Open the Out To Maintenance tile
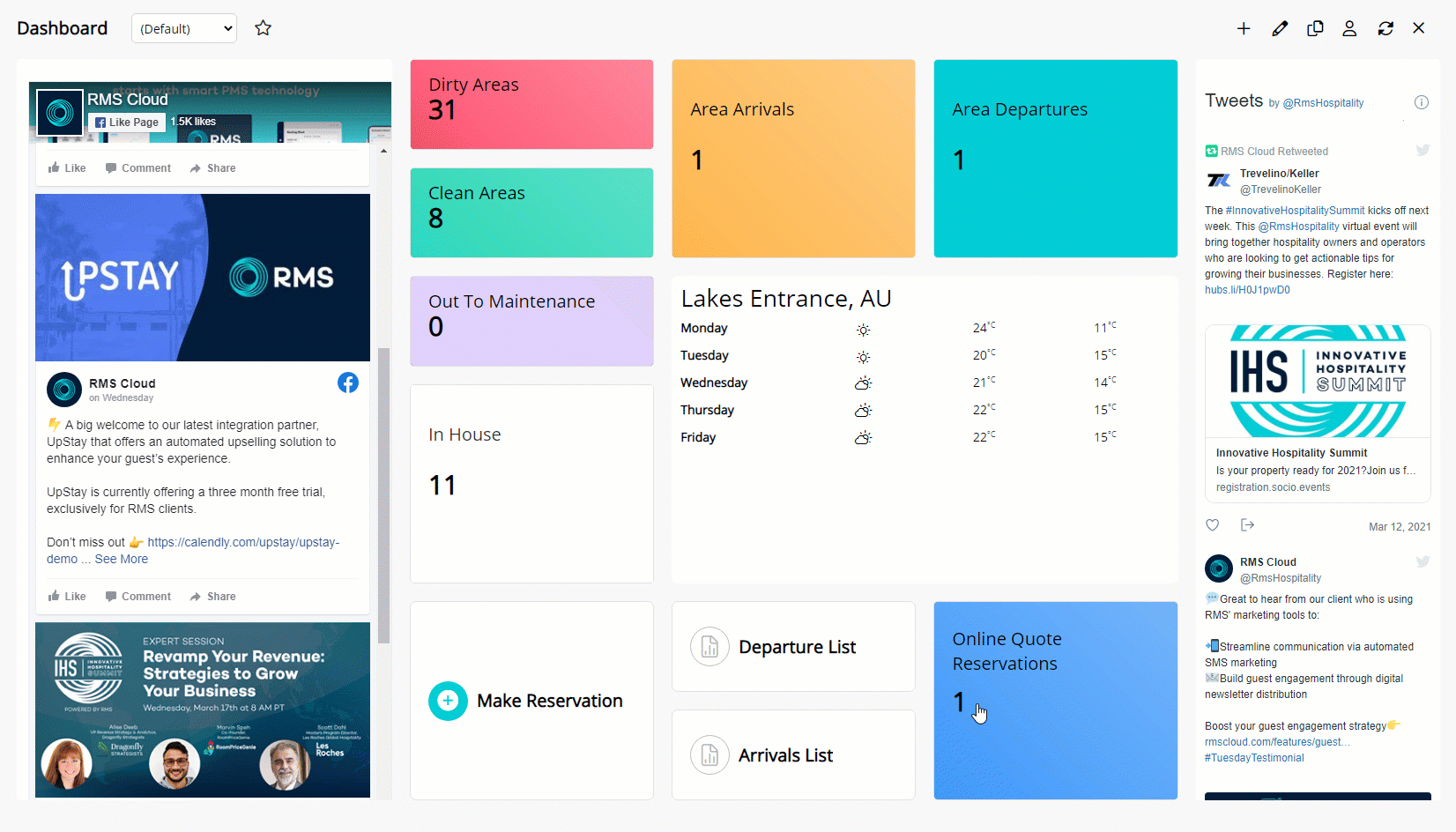This screenshot has width=1456, height=832. click(531, 321)
